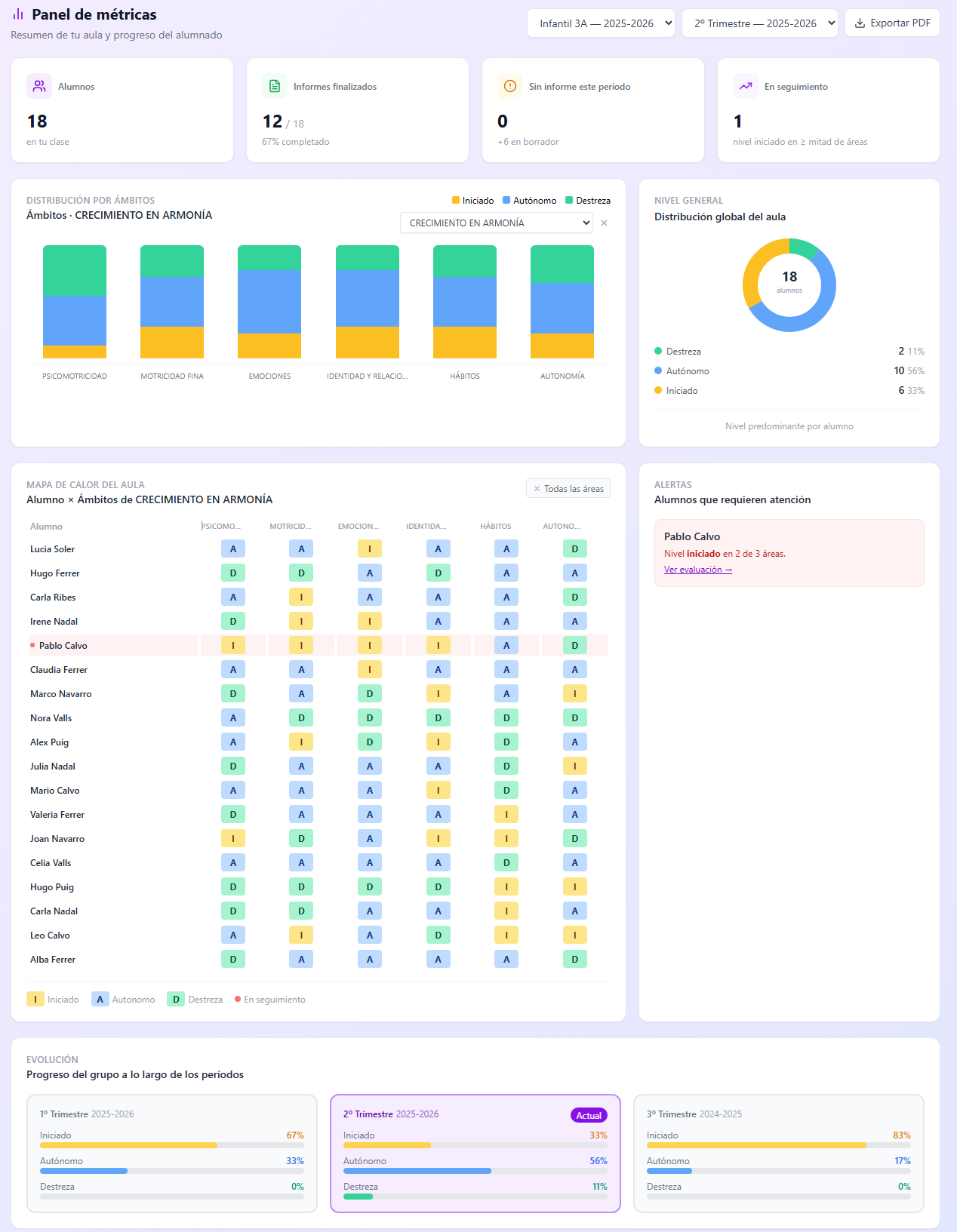Expand the CRECIMIENTO EN ARMONÍA selector
The height and width of the screenshot is (1232, 957).
pos(497,223)
